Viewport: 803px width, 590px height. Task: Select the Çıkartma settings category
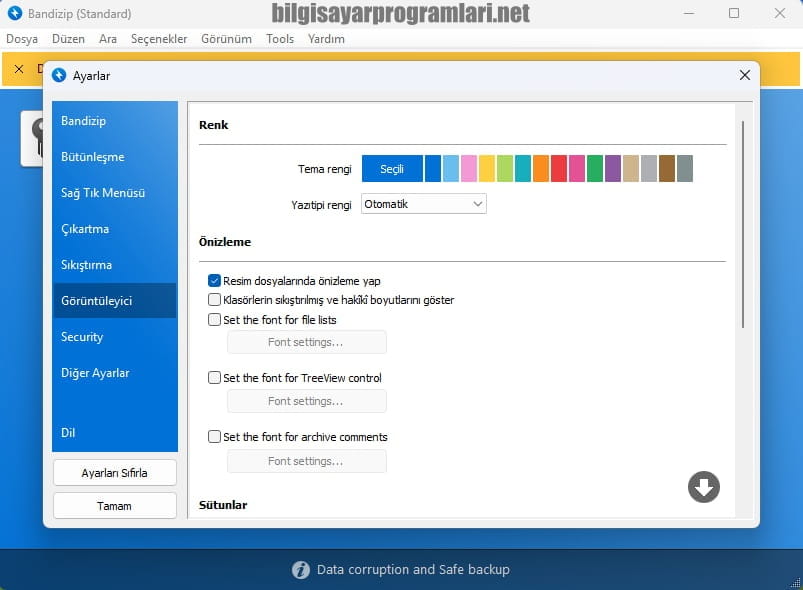pos(115,228)
